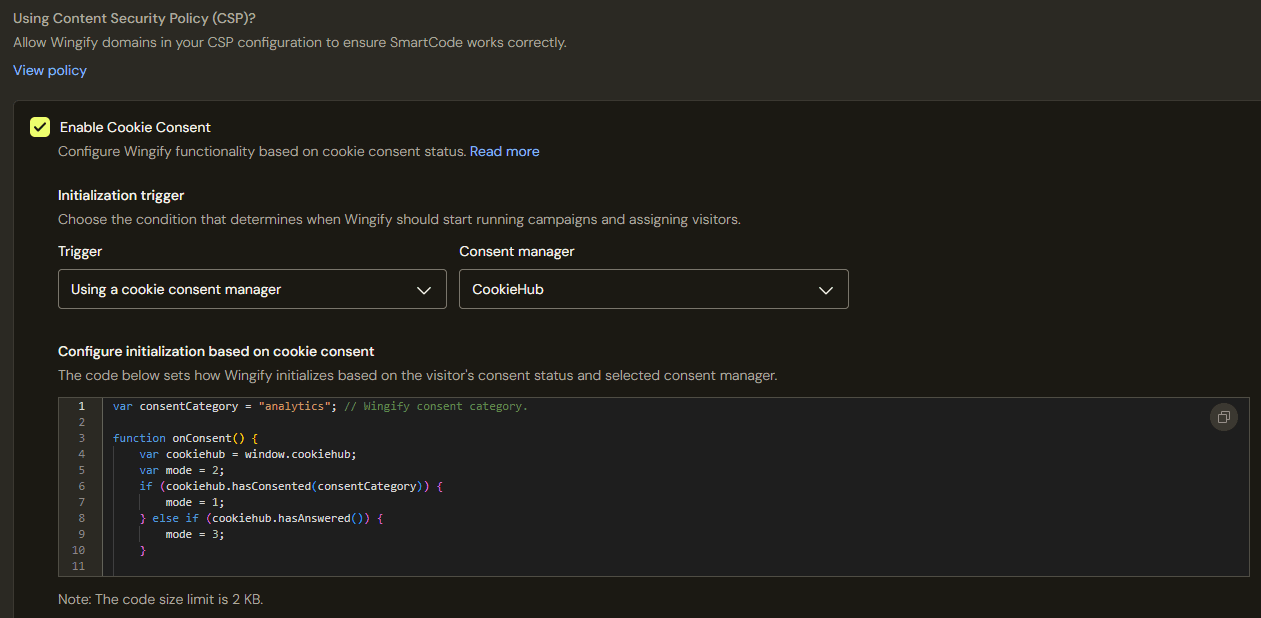Open the View policy link
Screen dimensions: 1261x618
coord(50,70)
